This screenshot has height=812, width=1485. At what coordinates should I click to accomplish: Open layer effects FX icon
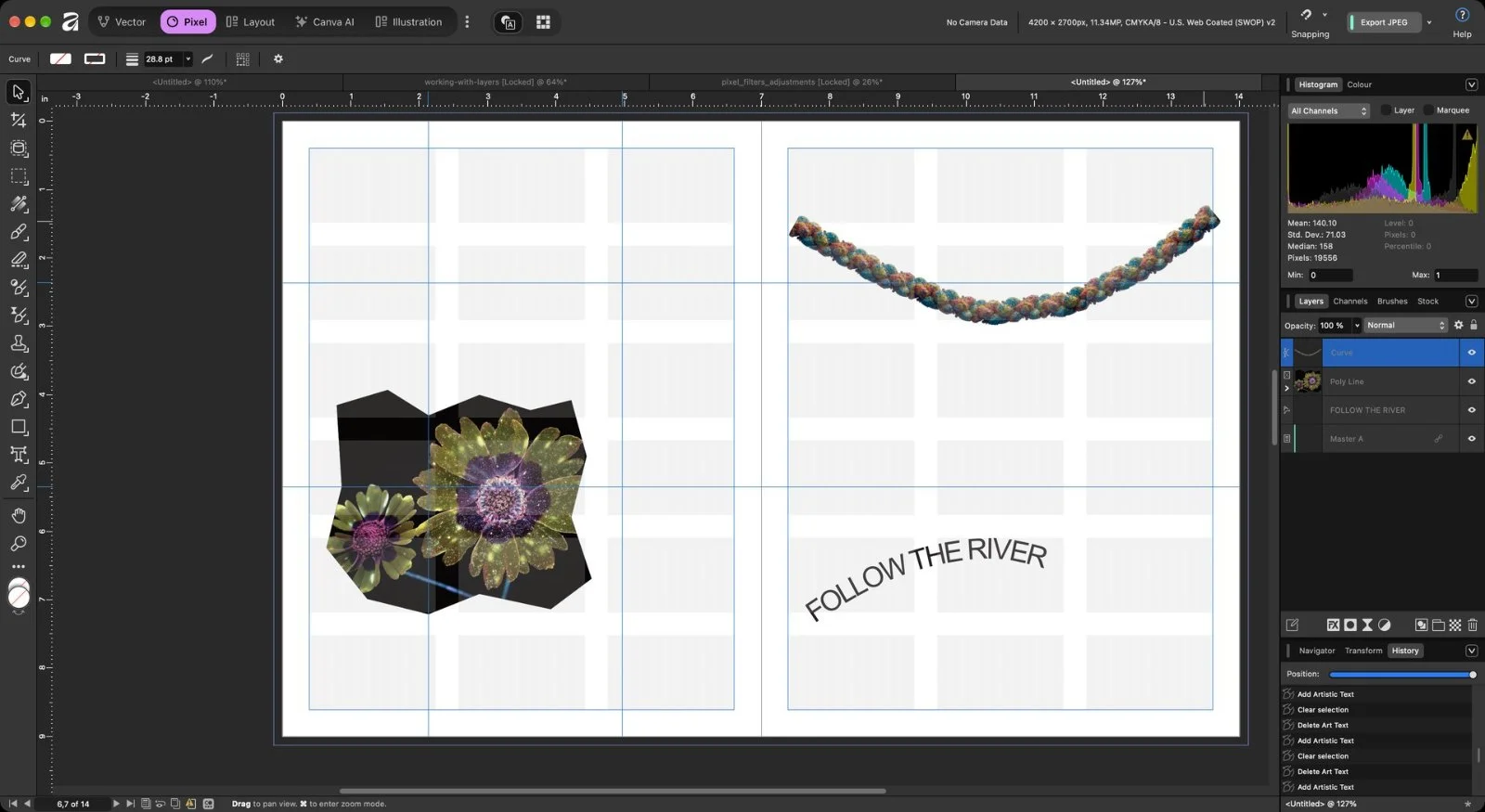click(1333, 625)
